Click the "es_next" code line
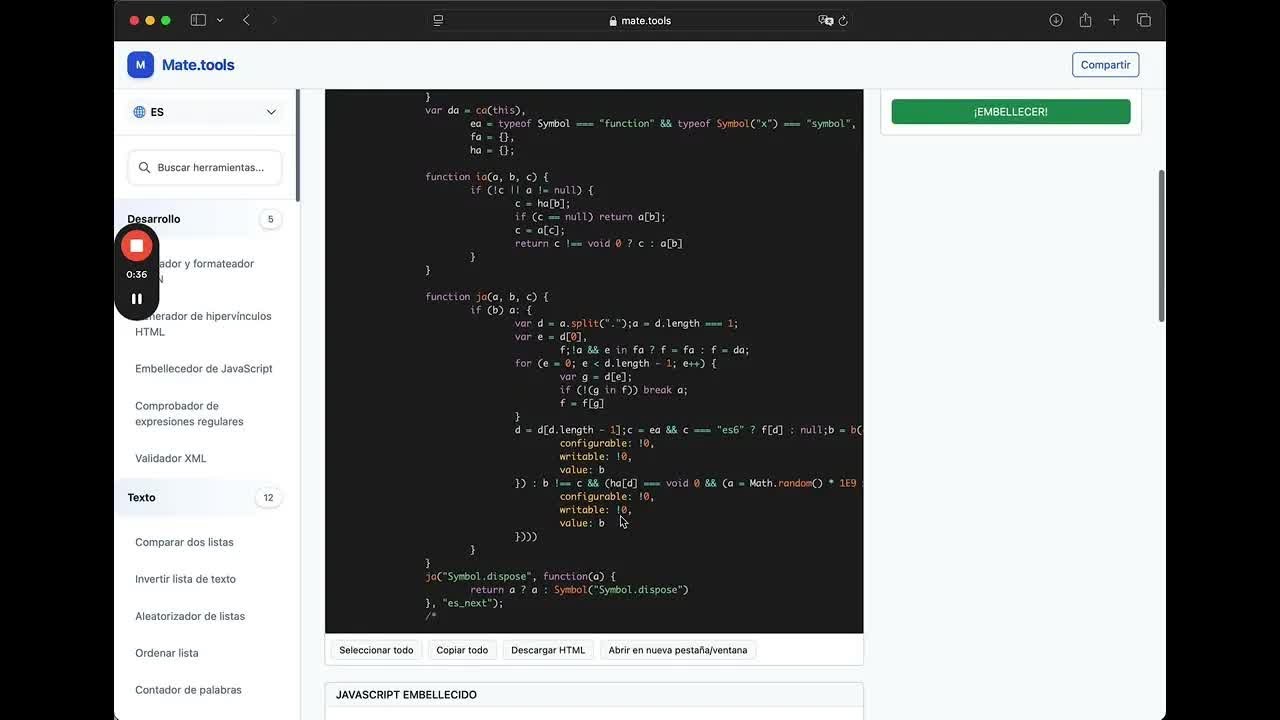 coord(464,603)
